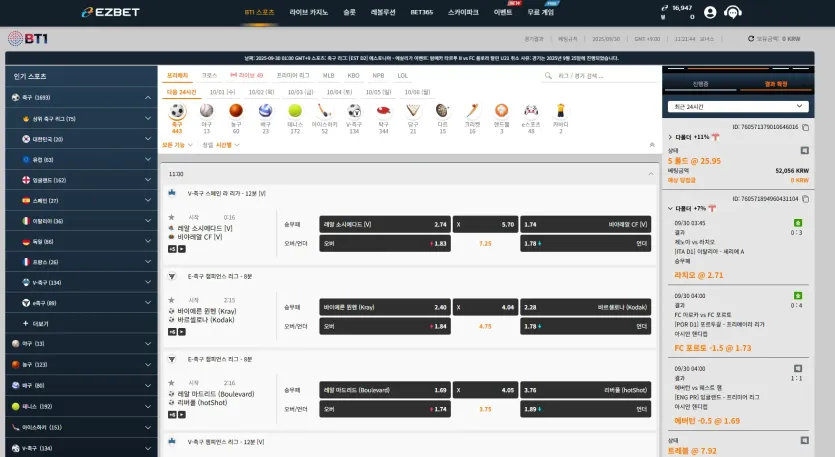Open the 모든 기능 filter dropdown
835x457 pixels.
pos(177,145)
